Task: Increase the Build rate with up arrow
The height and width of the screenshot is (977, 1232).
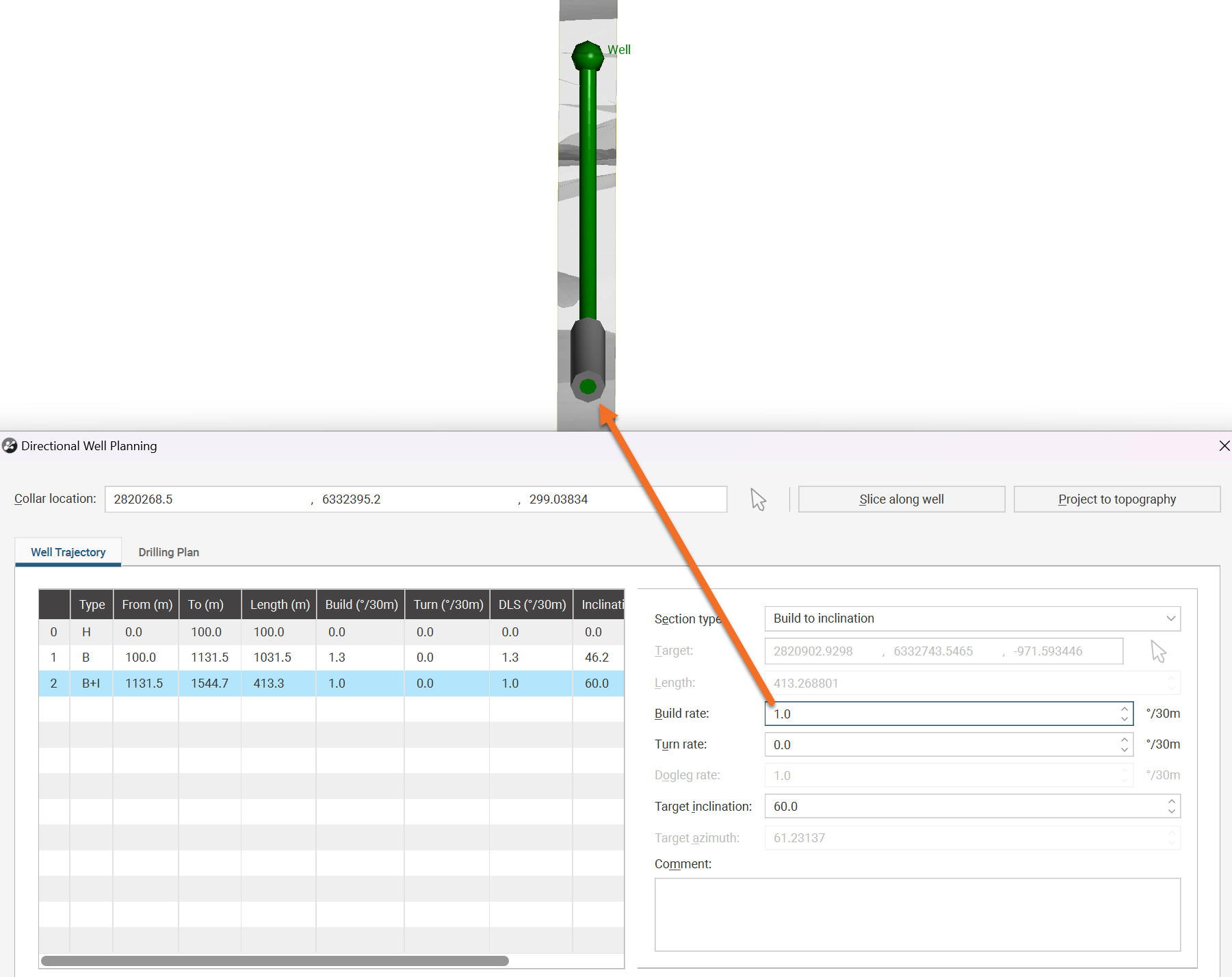Action: pos(1125,709)
